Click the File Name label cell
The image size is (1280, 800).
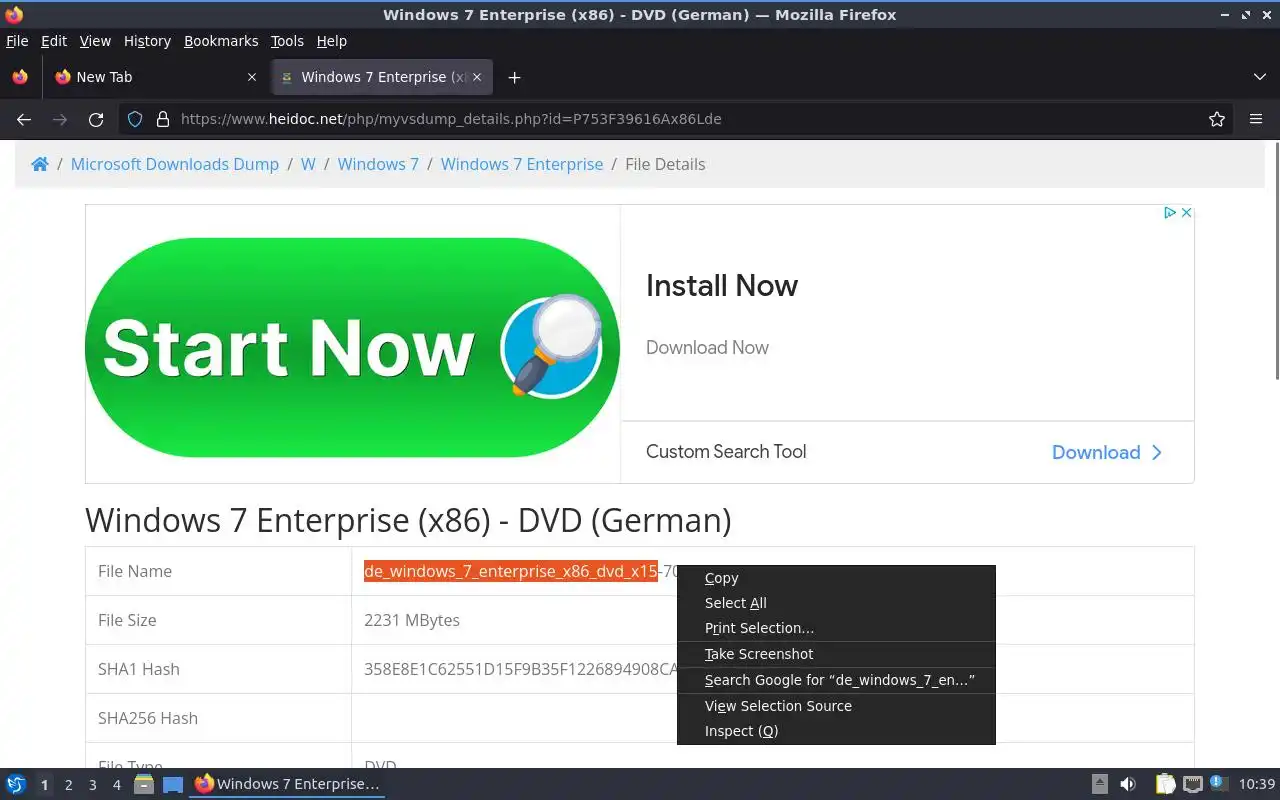click(218, 571)
